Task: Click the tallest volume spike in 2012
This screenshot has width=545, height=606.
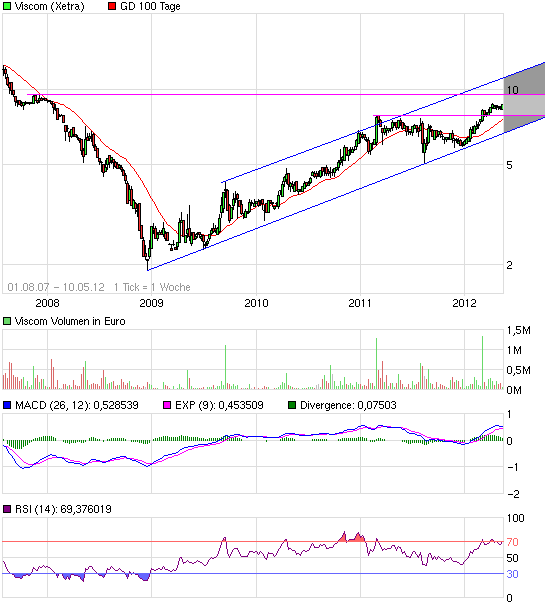Action: (x=482, y=362)
